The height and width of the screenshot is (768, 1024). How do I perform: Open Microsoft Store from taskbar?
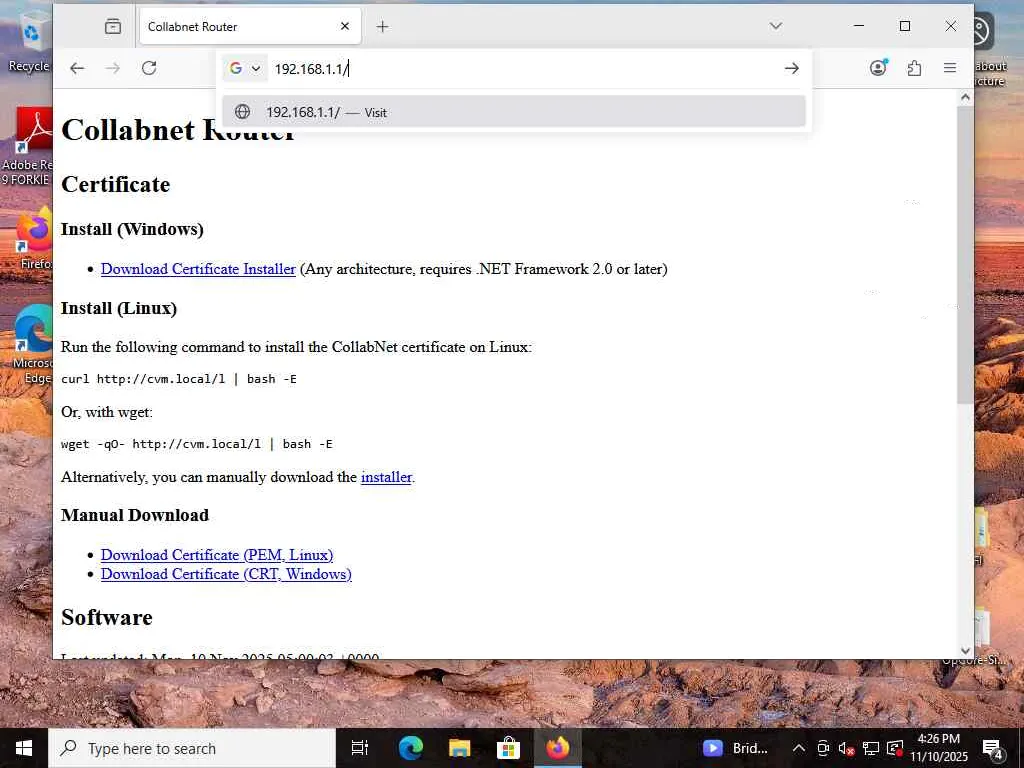(508, 748)
